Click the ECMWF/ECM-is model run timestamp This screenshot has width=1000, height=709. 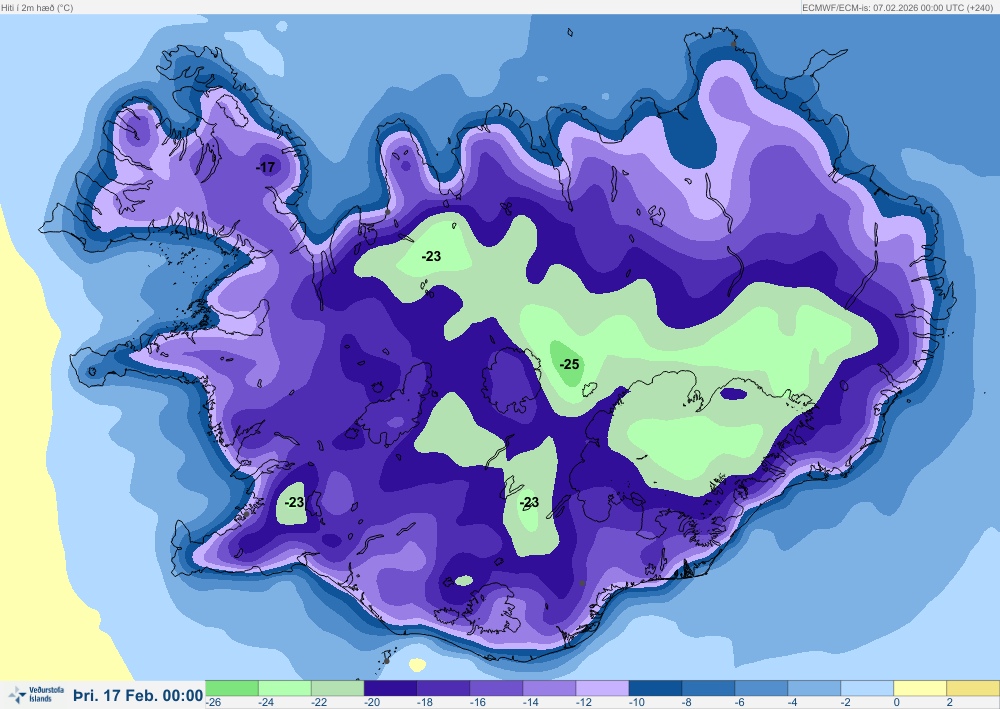pyautogui.click(x=900, y=8)
